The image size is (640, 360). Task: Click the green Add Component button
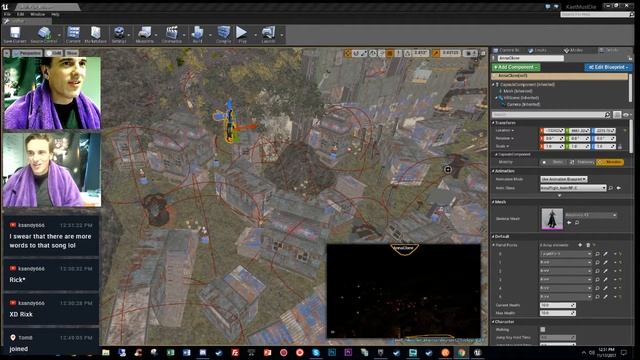pos(516,67)
